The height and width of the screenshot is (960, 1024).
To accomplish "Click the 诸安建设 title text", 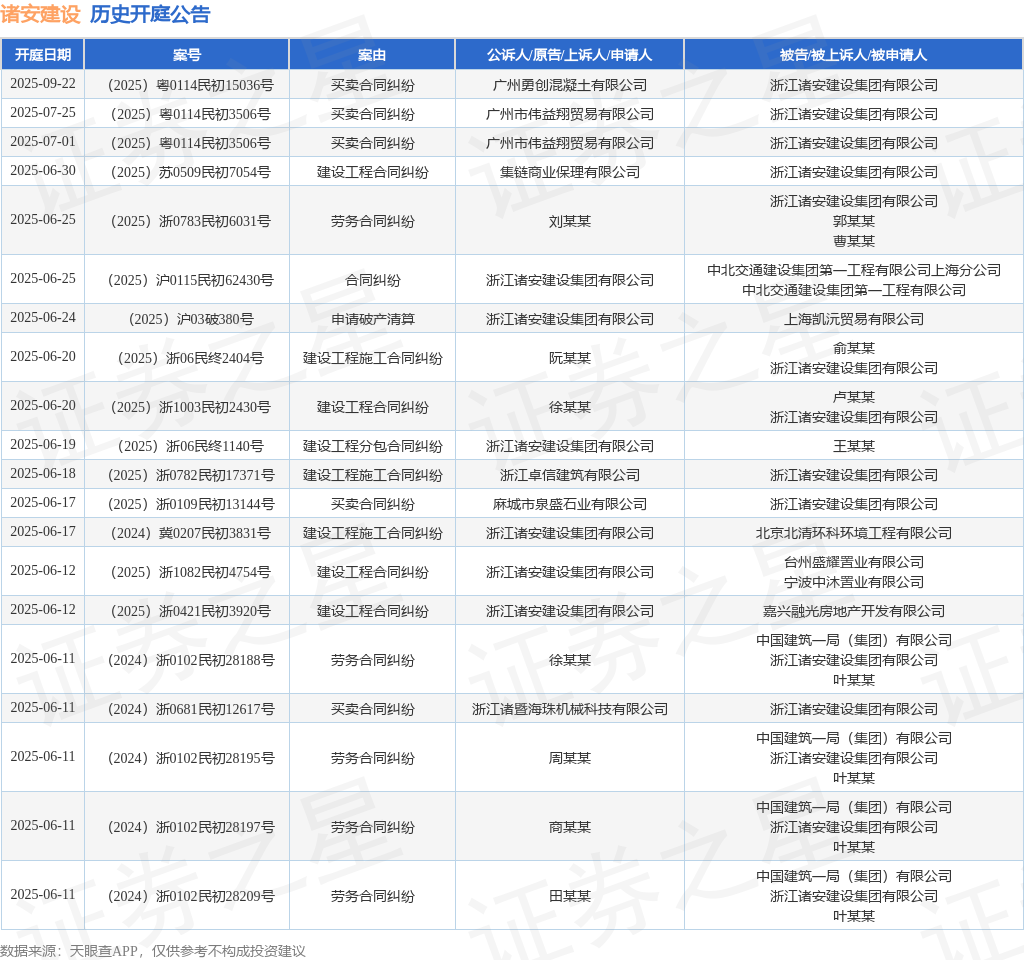I will (40, 14).
